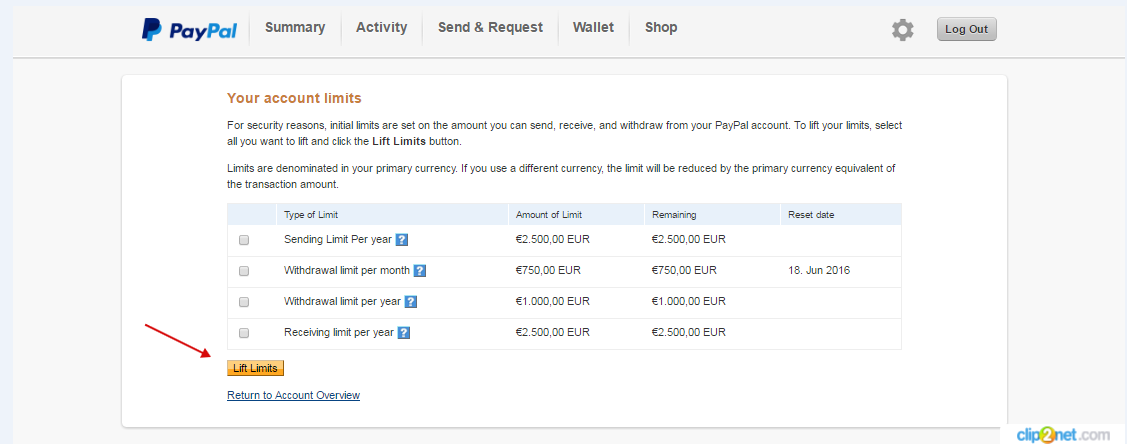Select the Withdrawal limit per year checkbox
The height and width of the screenshot is (444, 1127).
pyautogui.click(x=244, y=302)
